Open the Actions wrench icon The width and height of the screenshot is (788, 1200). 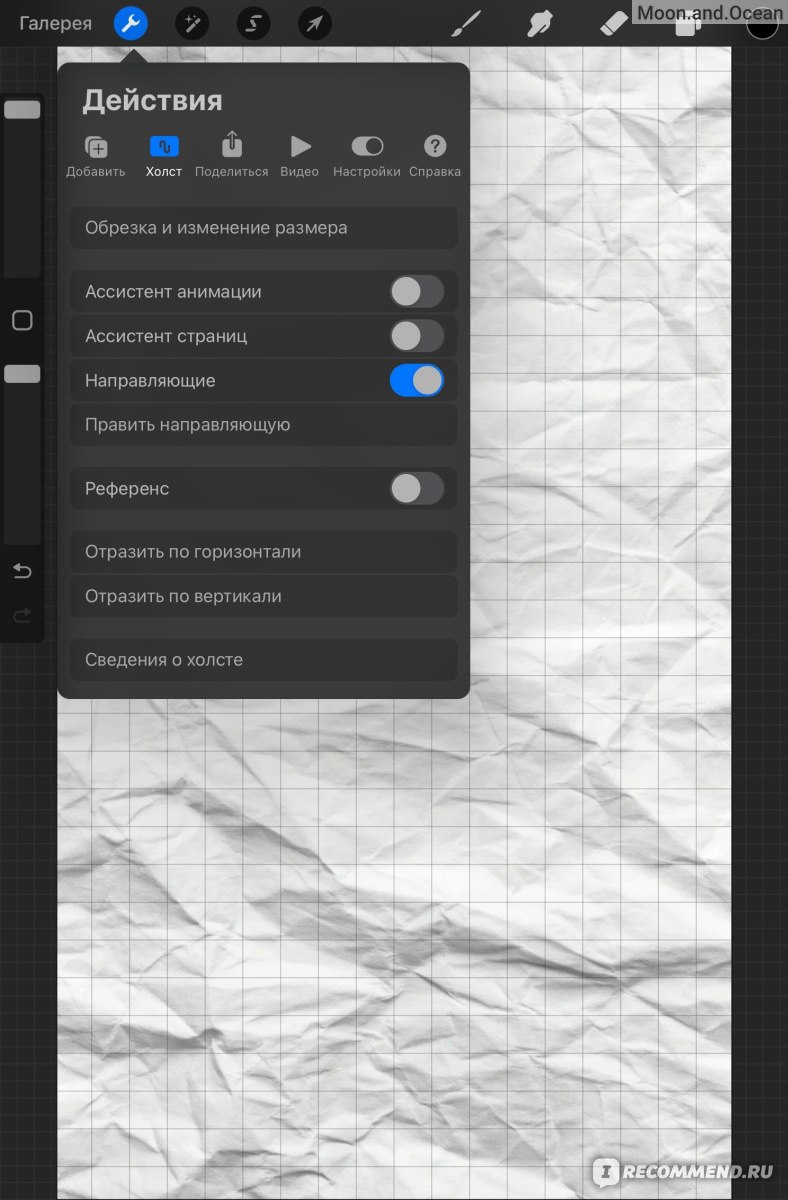pyautogui.click(x=131, y=23)
